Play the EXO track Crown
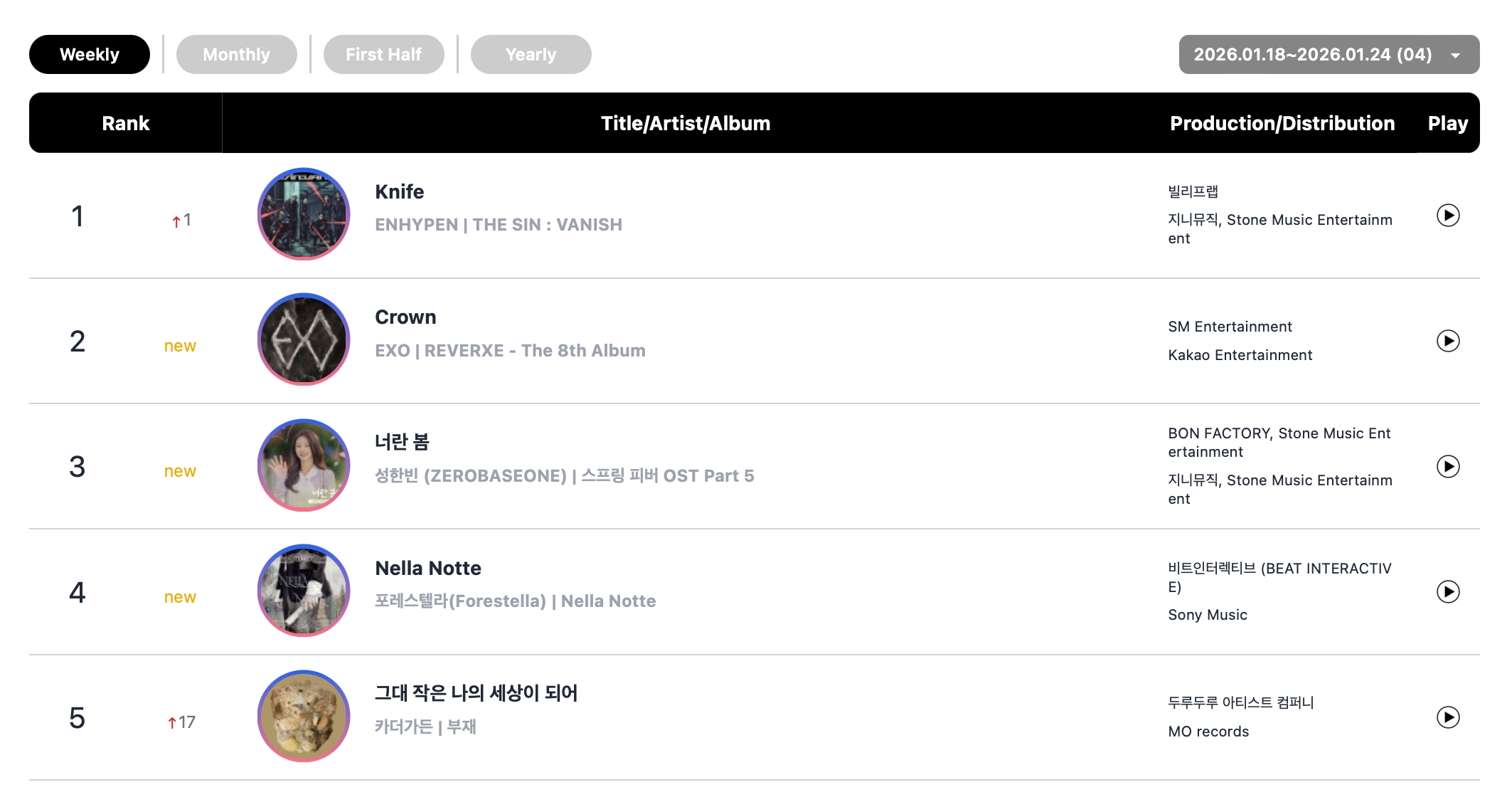This screenshot has height=792, width=1512. [x=1447, y=341]
